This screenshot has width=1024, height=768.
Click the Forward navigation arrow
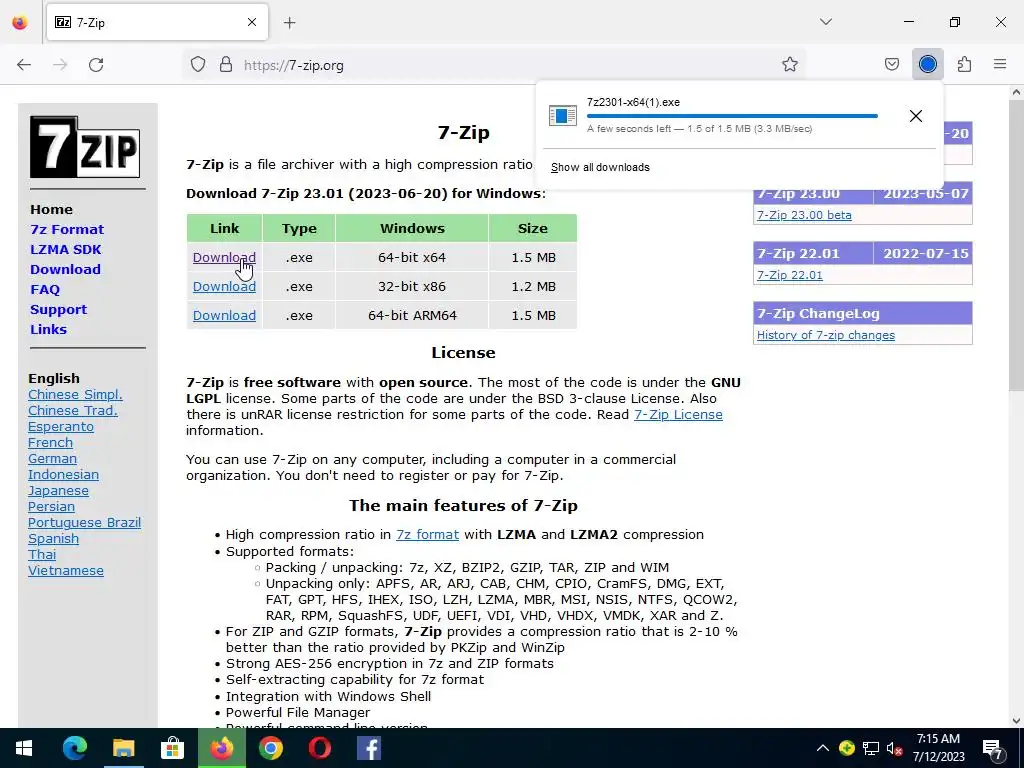tap(60, 65)
